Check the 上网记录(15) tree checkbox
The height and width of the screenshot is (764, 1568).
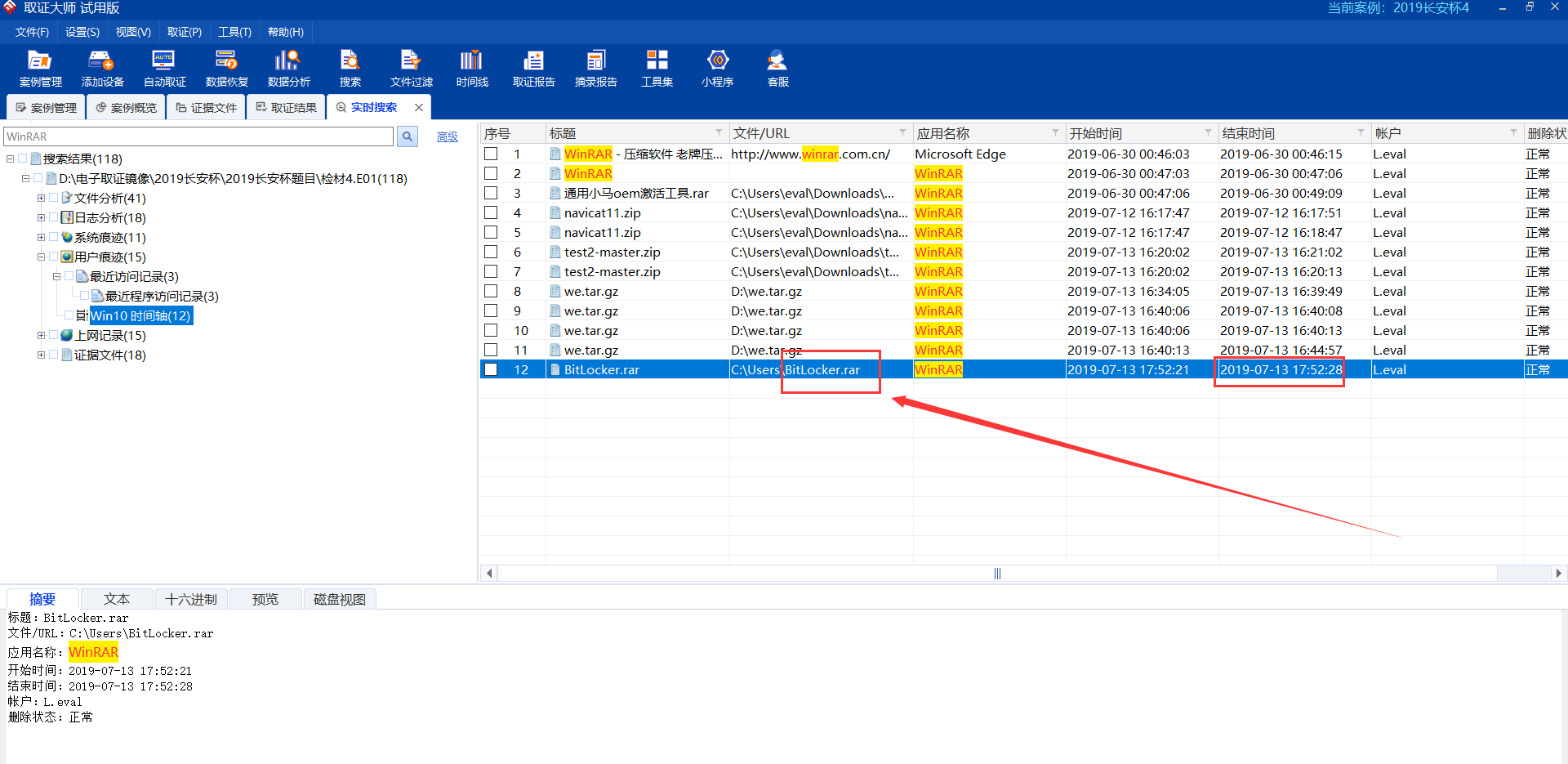pos(54,335)
